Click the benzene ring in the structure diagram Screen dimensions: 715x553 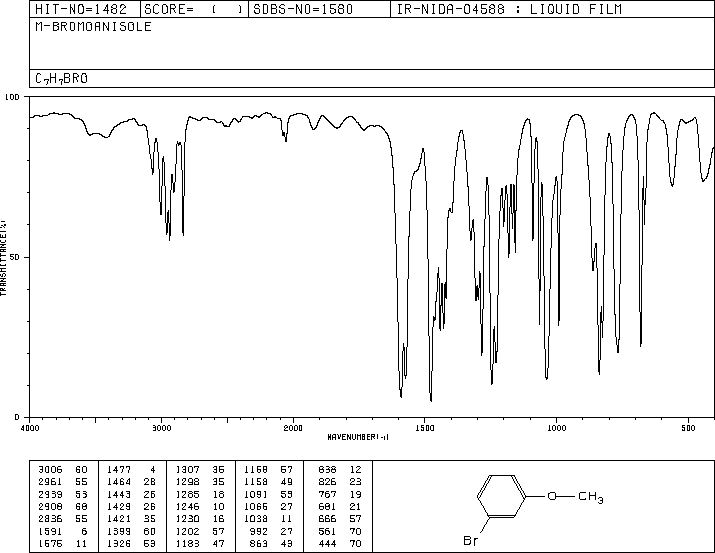(501, 496)
